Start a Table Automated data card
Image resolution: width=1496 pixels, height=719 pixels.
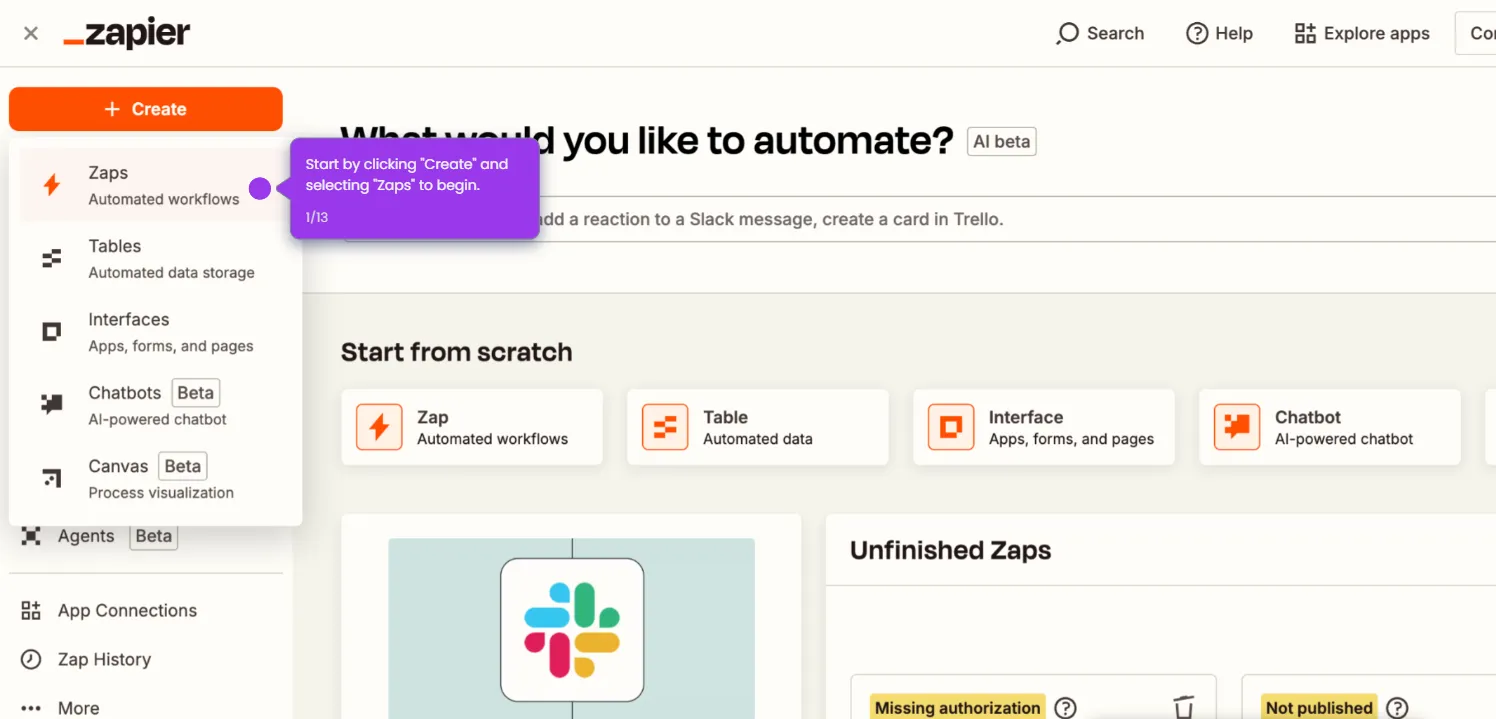click(758, 427)
